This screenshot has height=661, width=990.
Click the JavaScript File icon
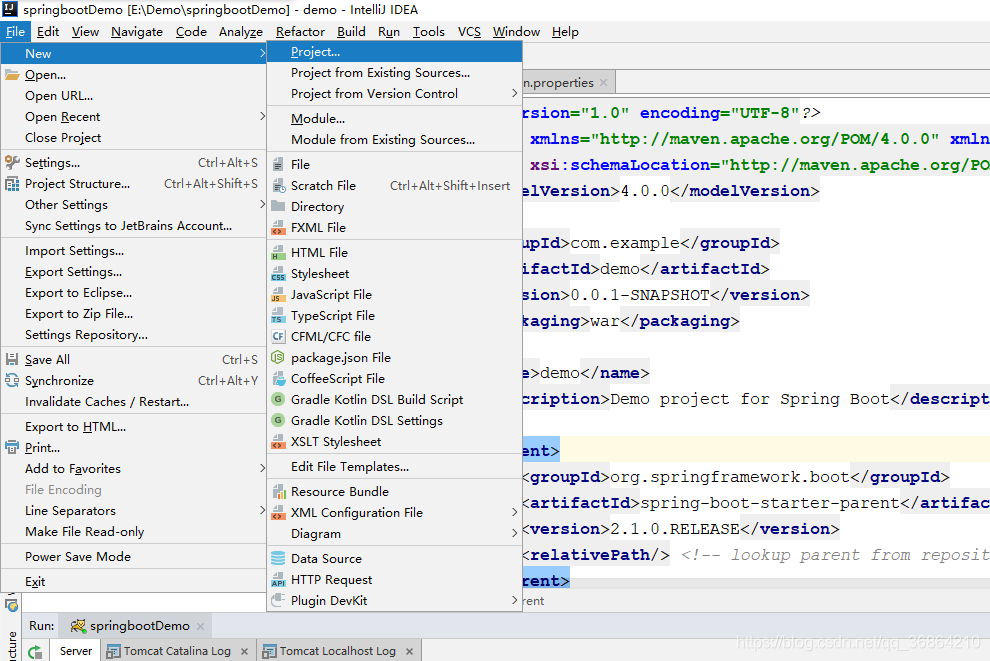[x=278, y=295]
